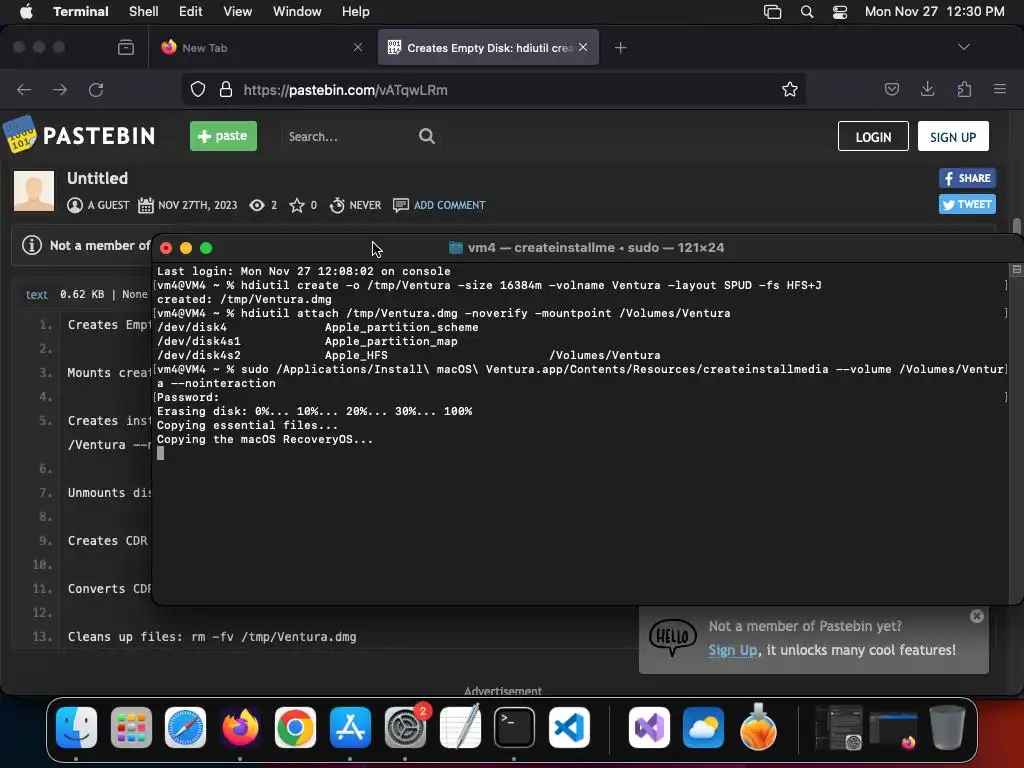Open the Help menu
1024x768 pixels.
(x=356, y=12)
